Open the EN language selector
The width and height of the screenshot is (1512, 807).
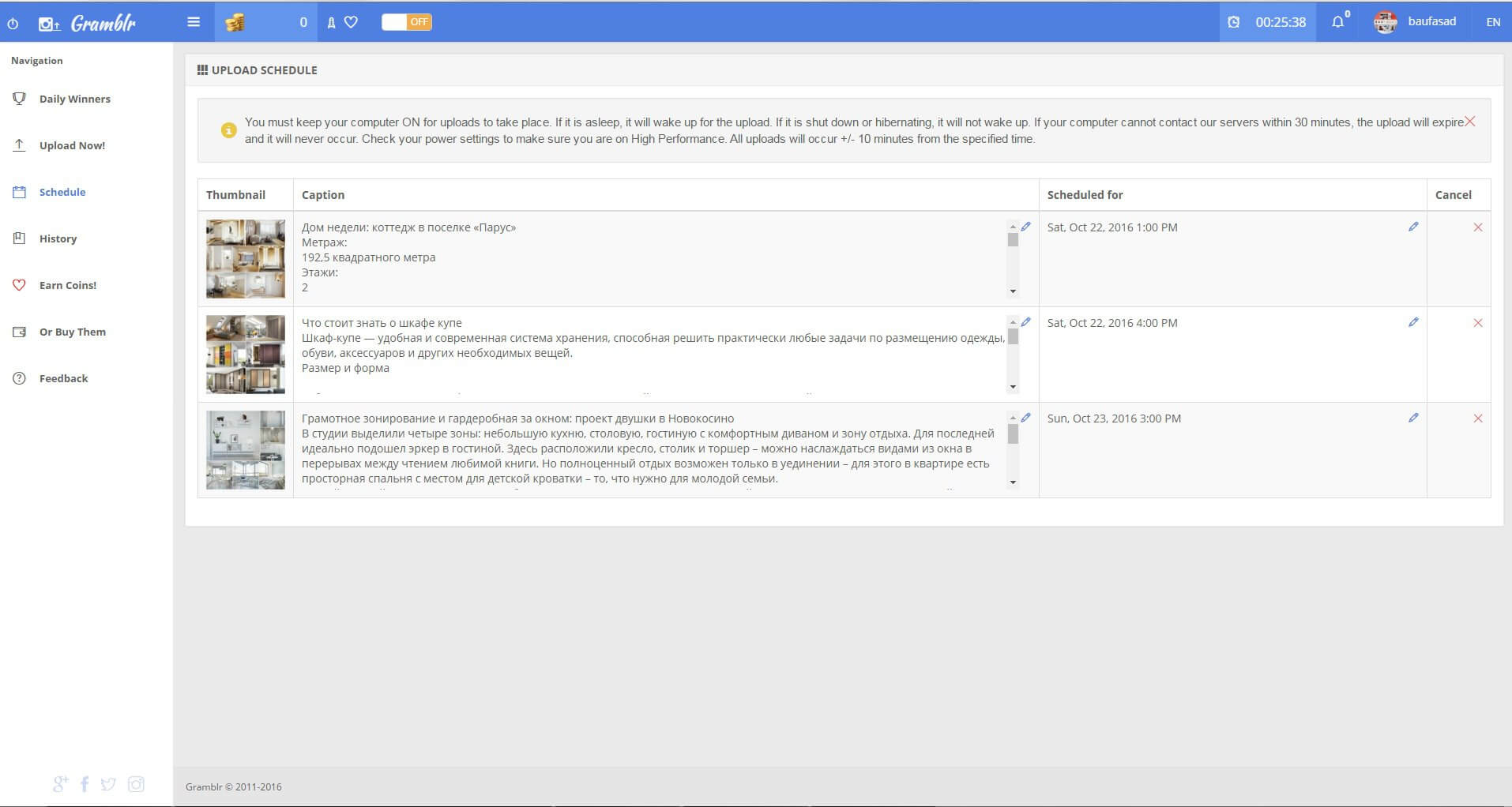coord(1492,22)
